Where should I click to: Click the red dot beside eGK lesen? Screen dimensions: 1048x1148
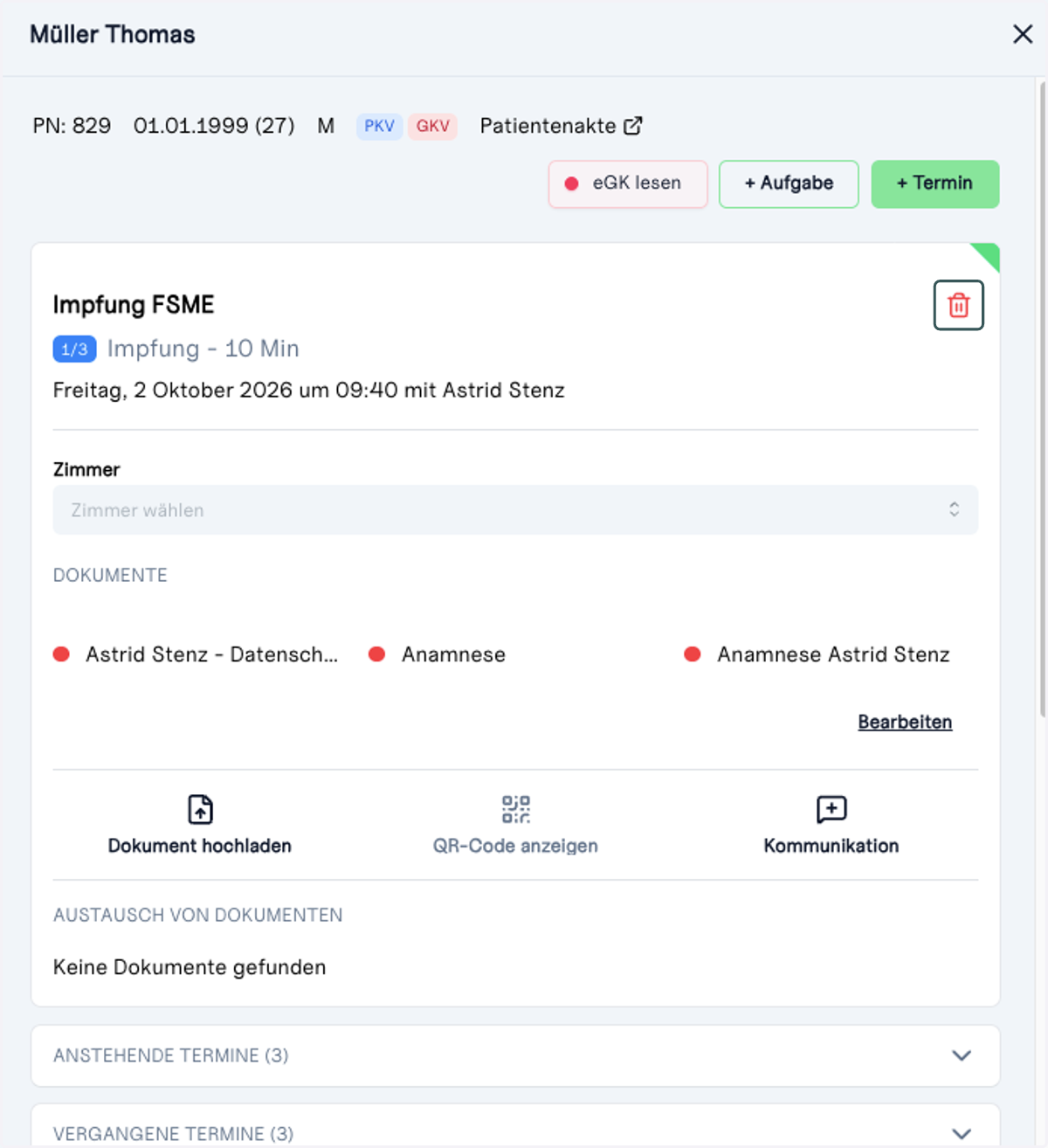pos(571,183)
